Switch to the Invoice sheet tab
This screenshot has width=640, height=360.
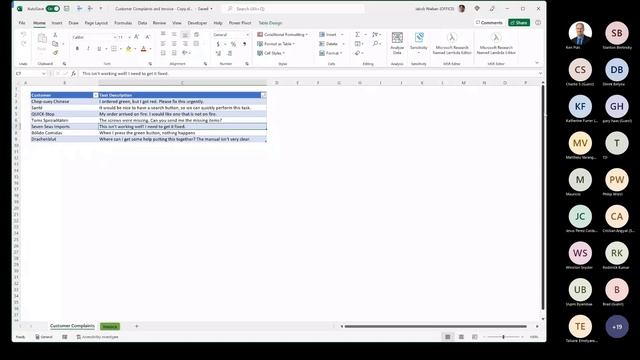pyautogui.click(x=110, y=326)
